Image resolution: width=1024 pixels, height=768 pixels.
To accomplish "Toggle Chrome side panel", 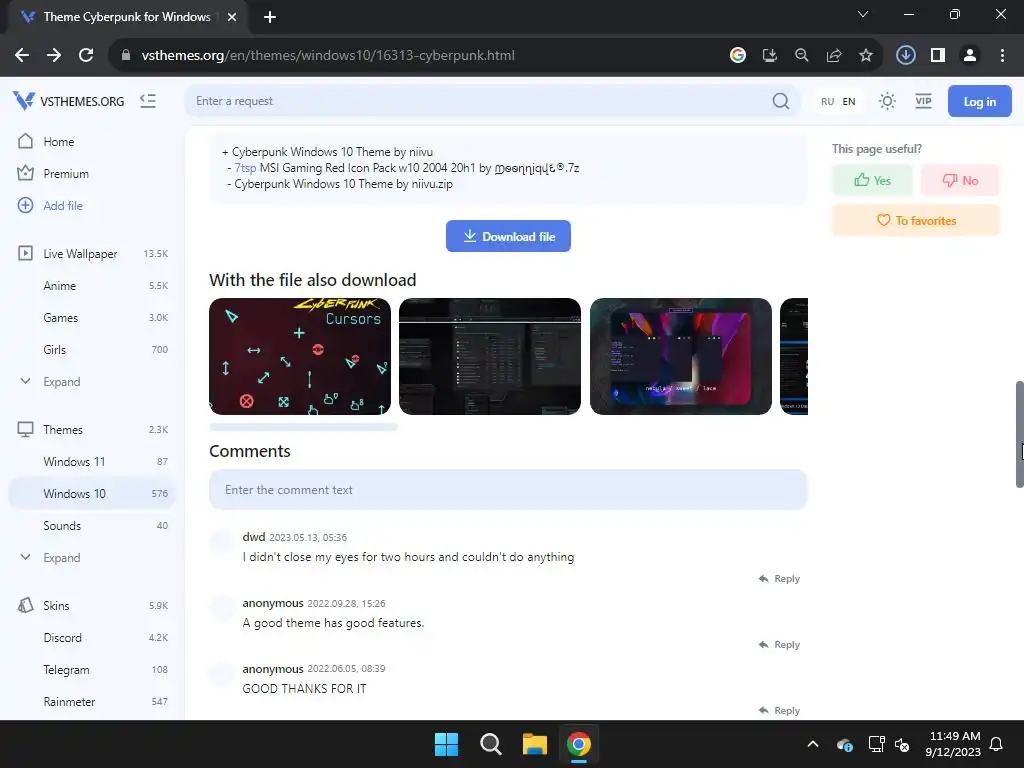I will tap(938, 56).
